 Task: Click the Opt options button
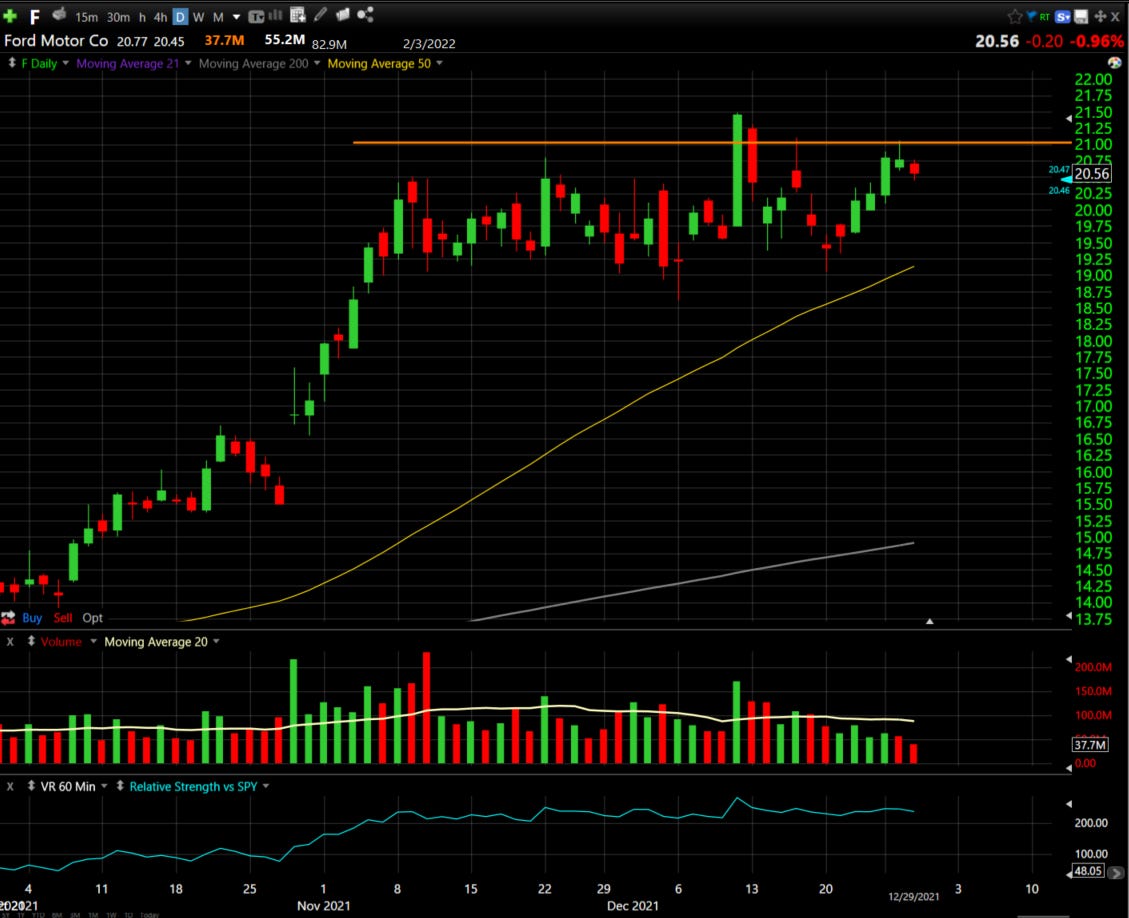point(92,618)
